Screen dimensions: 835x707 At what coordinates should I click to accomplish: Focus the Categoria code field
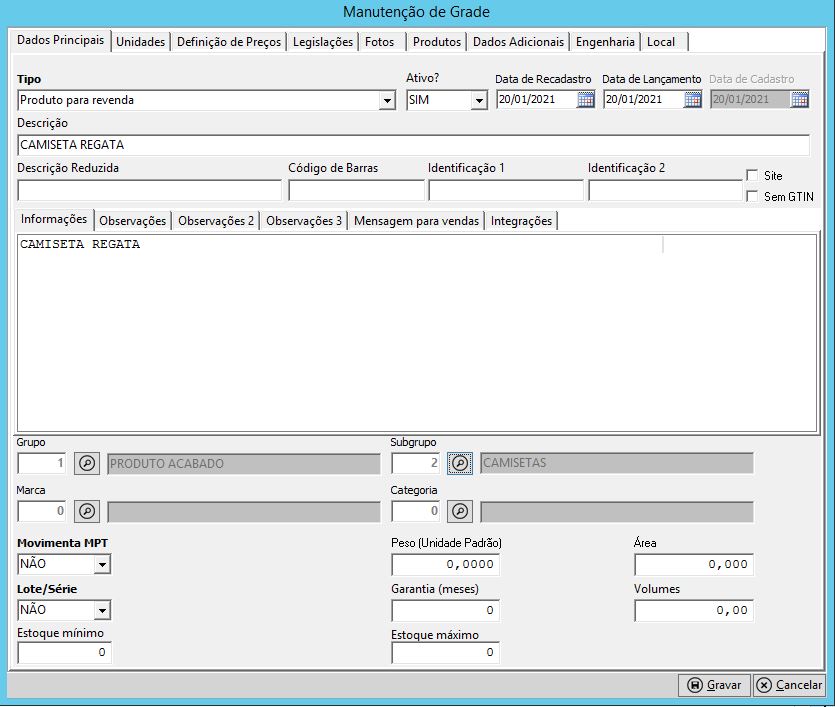tap(415, 511)
